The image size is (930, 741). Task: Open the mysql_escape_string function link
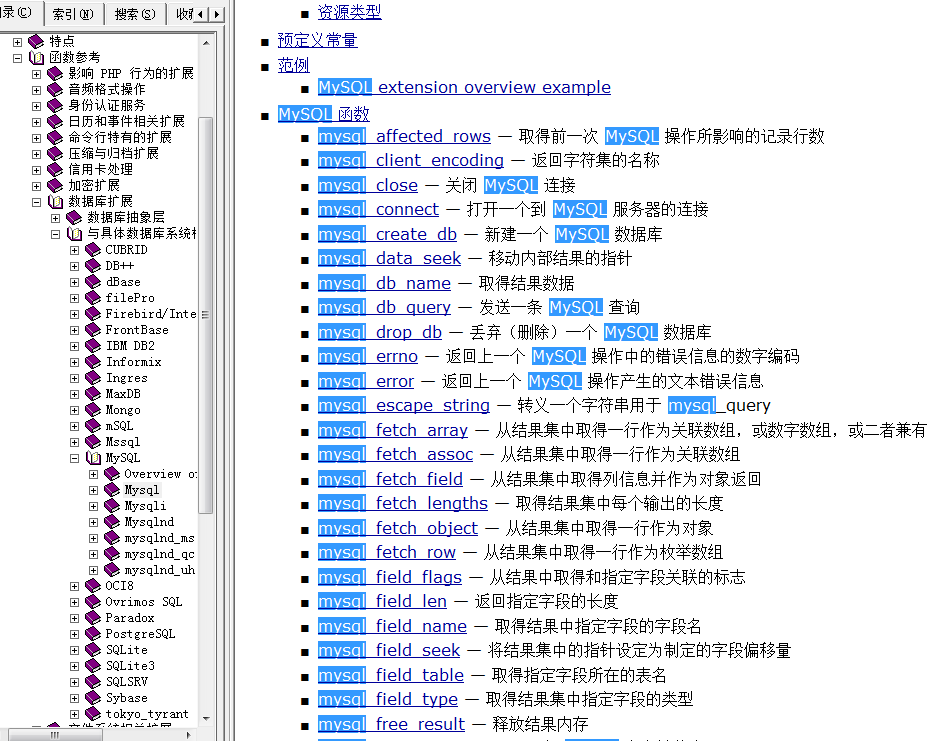tap(403, 405)
